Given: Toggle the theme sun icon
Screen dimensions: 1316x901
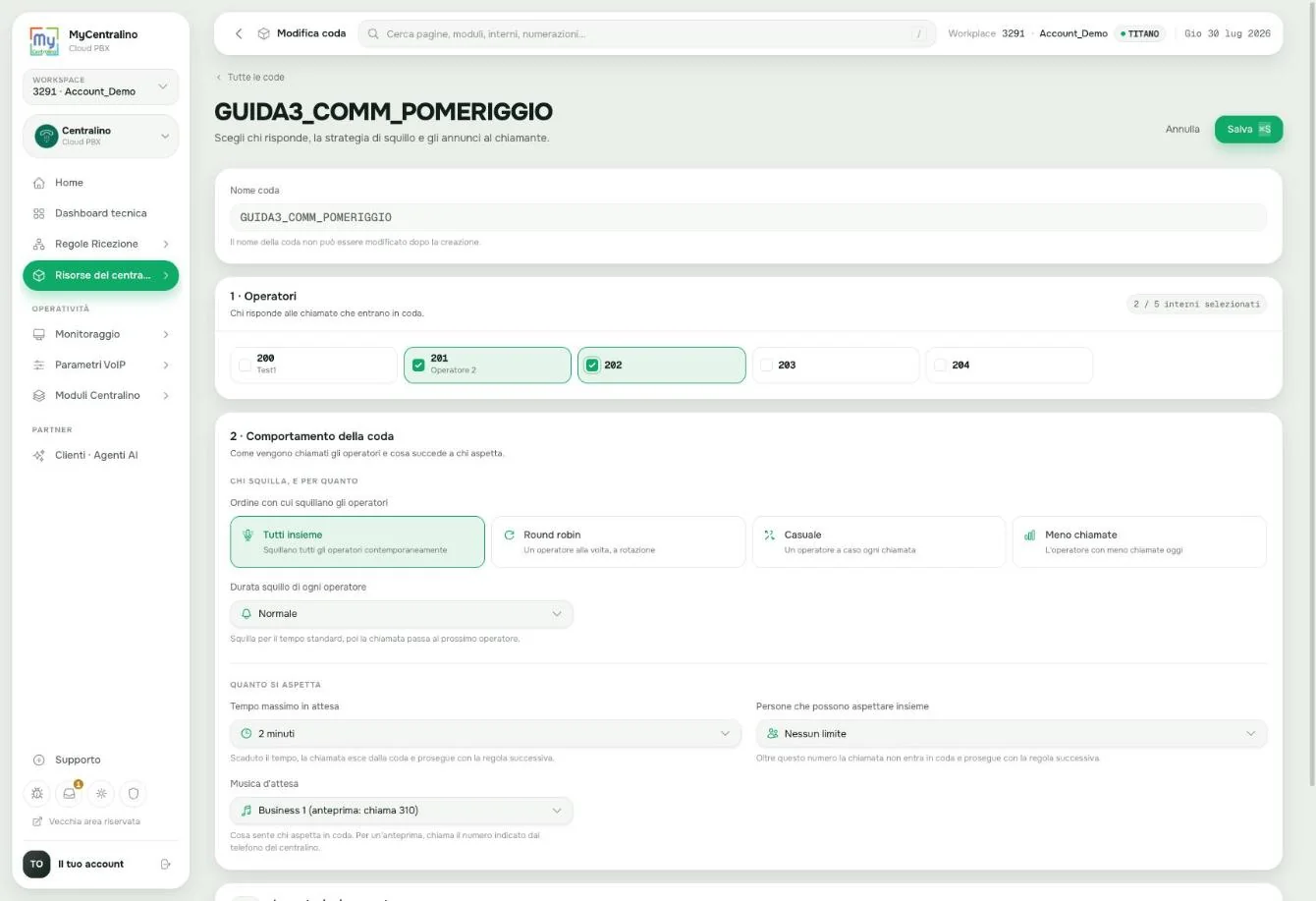Looking at the screenshot, I should point(101,793).
